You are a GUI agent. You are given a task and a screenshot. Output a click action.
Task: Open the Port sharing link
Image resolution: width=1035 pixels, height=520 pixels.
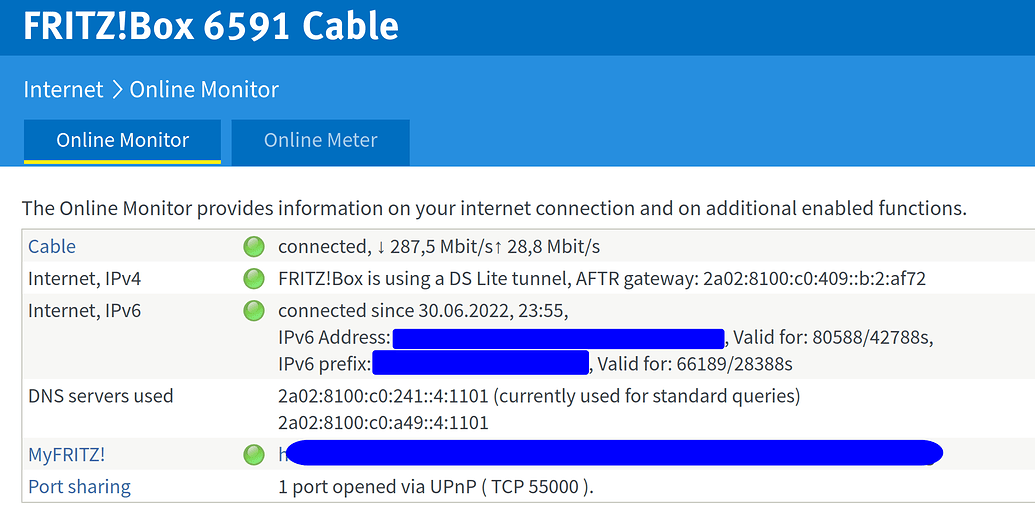pos(79,487)
